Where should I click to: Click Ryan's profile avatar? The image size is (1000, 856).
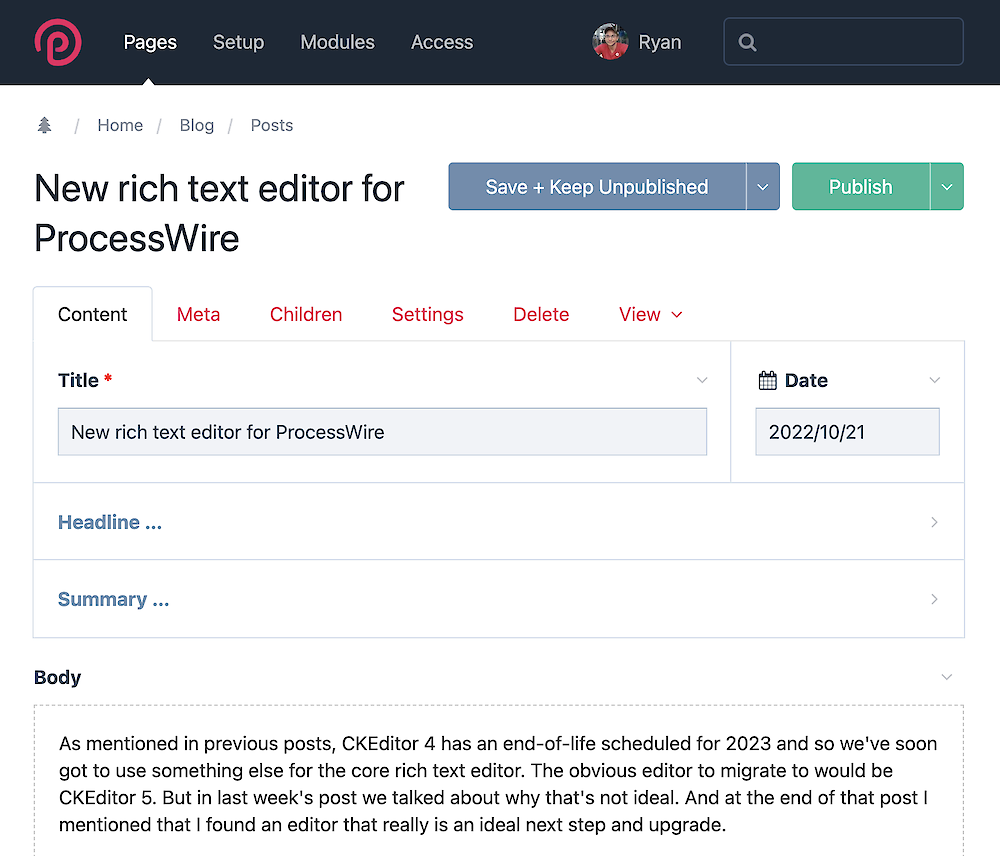pyautogui.click(x=610, y=42)
